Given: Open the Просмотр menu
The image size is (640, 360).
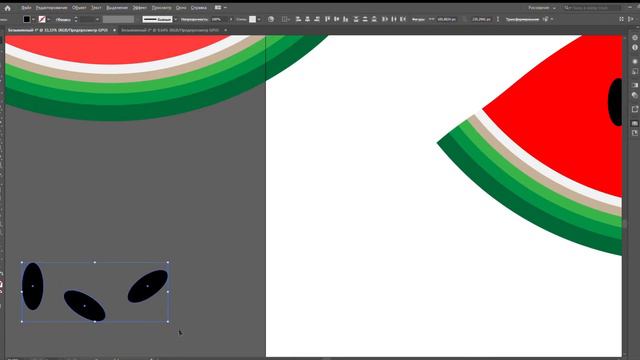Looking at the screenshot, I should tap(162, 7).
